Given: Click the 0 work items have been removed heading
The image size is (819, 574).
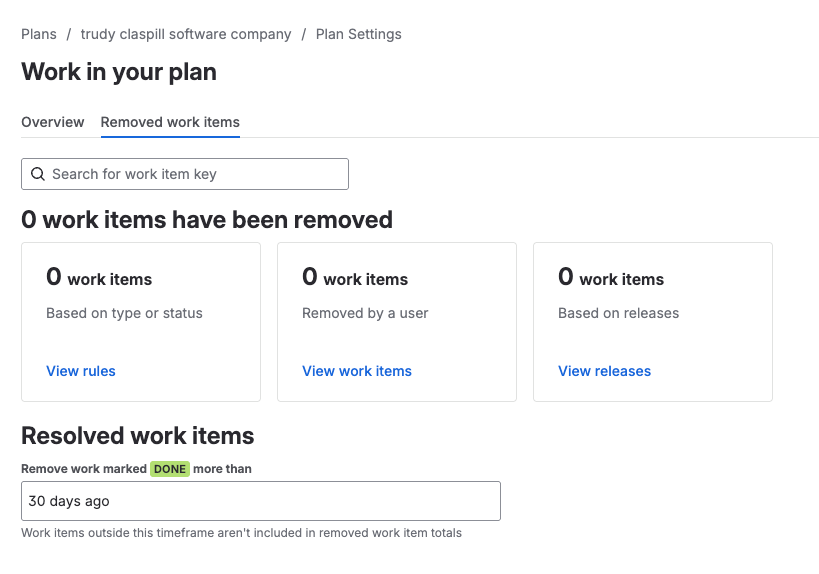Looking at the screenshot, I should pyautogui.click(x=207, y=219).
